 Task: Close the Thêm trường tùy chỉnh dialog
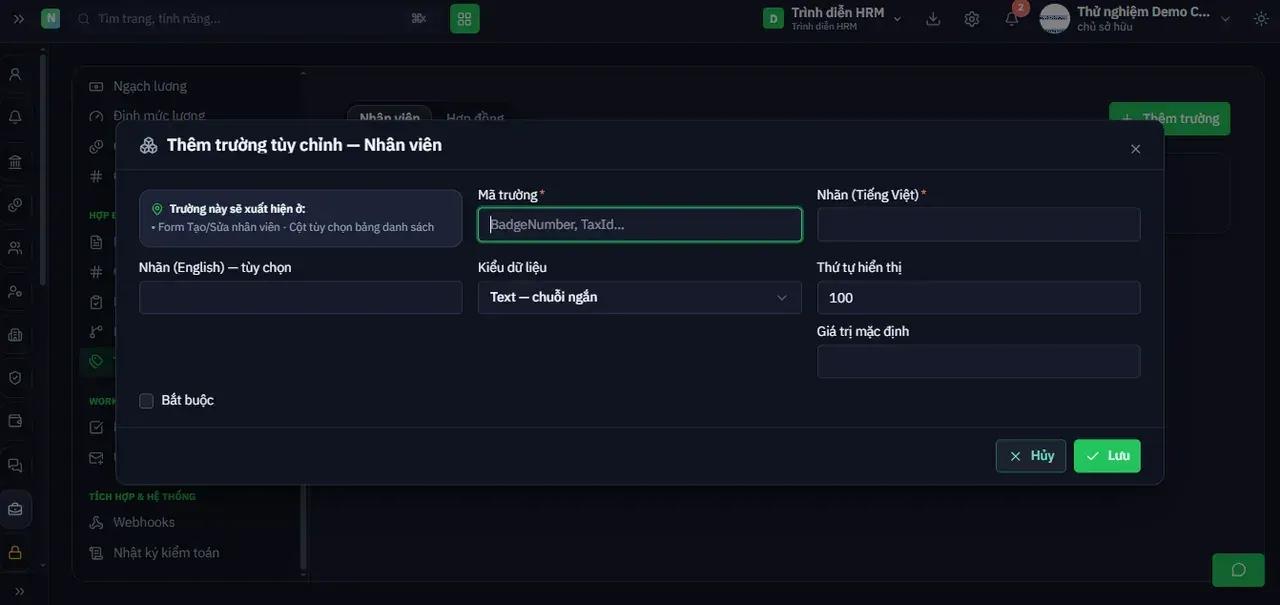(x=1135, y=149)
